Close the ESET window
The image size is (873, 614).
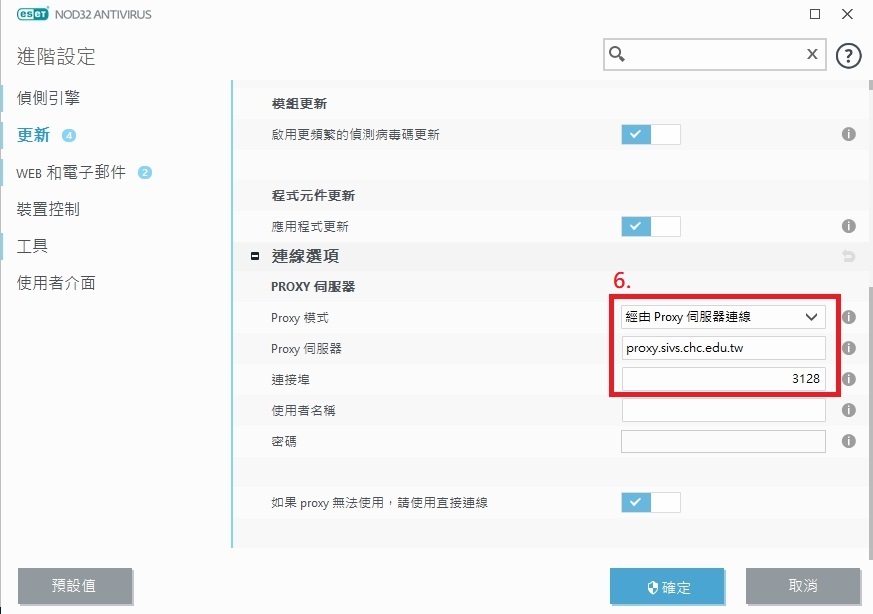pos(847,14)
